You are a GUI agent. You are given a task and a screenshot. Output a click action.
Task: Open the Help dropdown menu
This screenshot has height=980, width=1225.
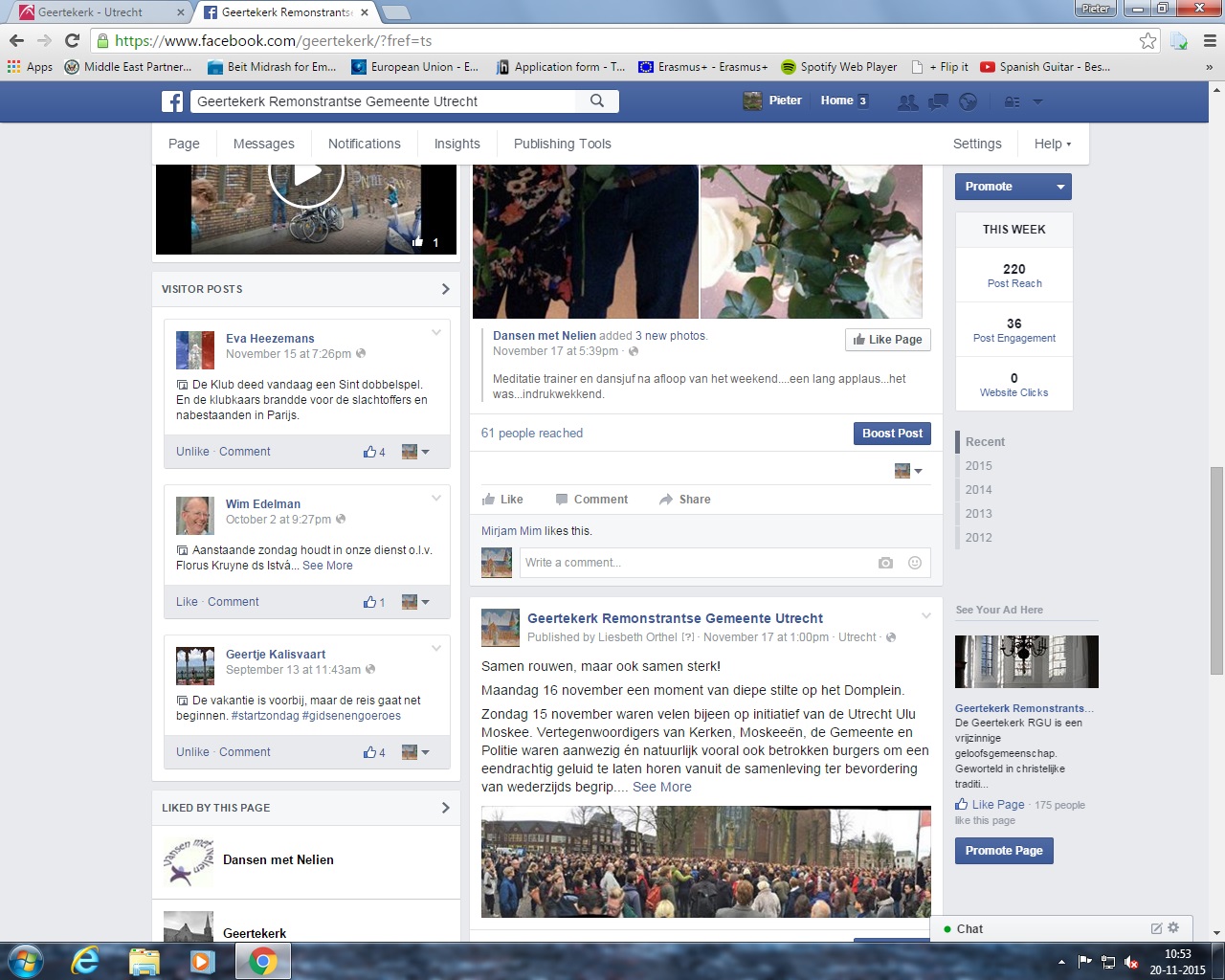[x=1053, y=144]
